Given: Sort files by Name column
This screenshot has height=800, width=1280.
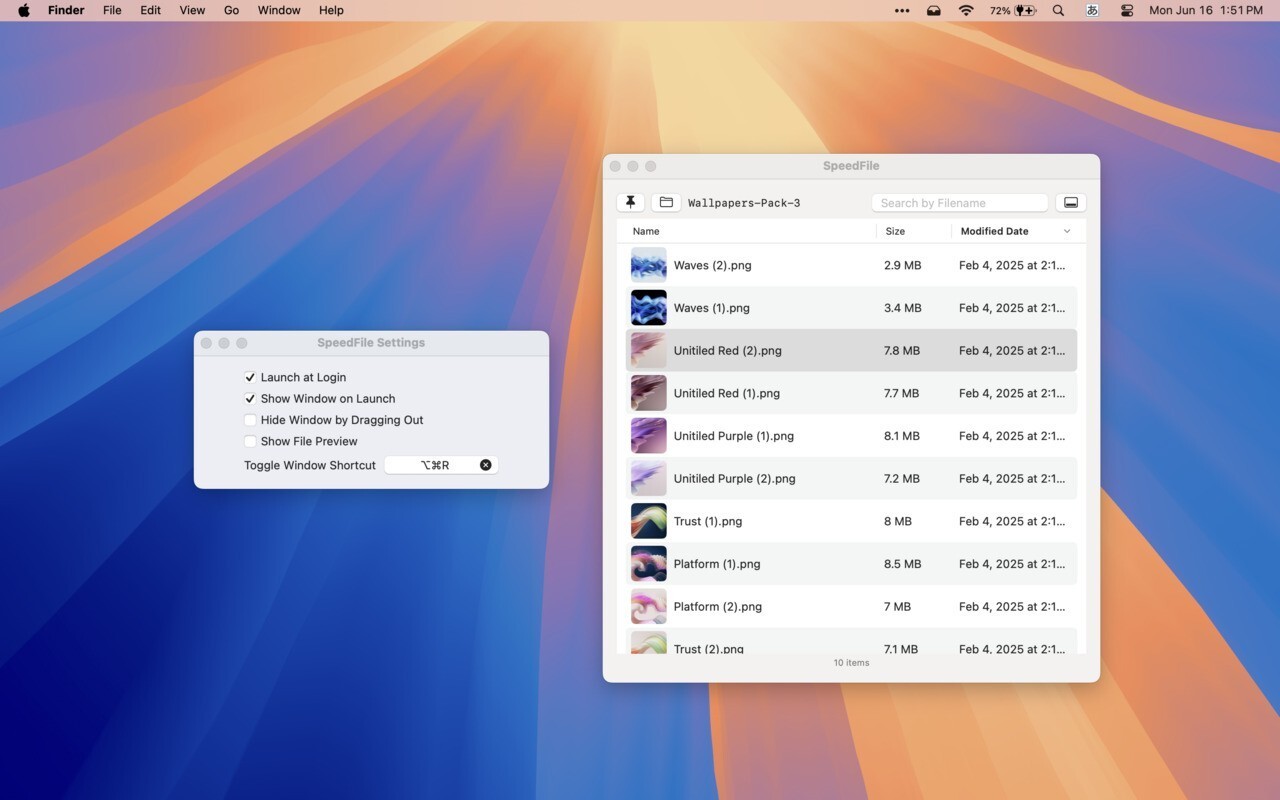Looking at the screenshot, I should coord(646,231).
